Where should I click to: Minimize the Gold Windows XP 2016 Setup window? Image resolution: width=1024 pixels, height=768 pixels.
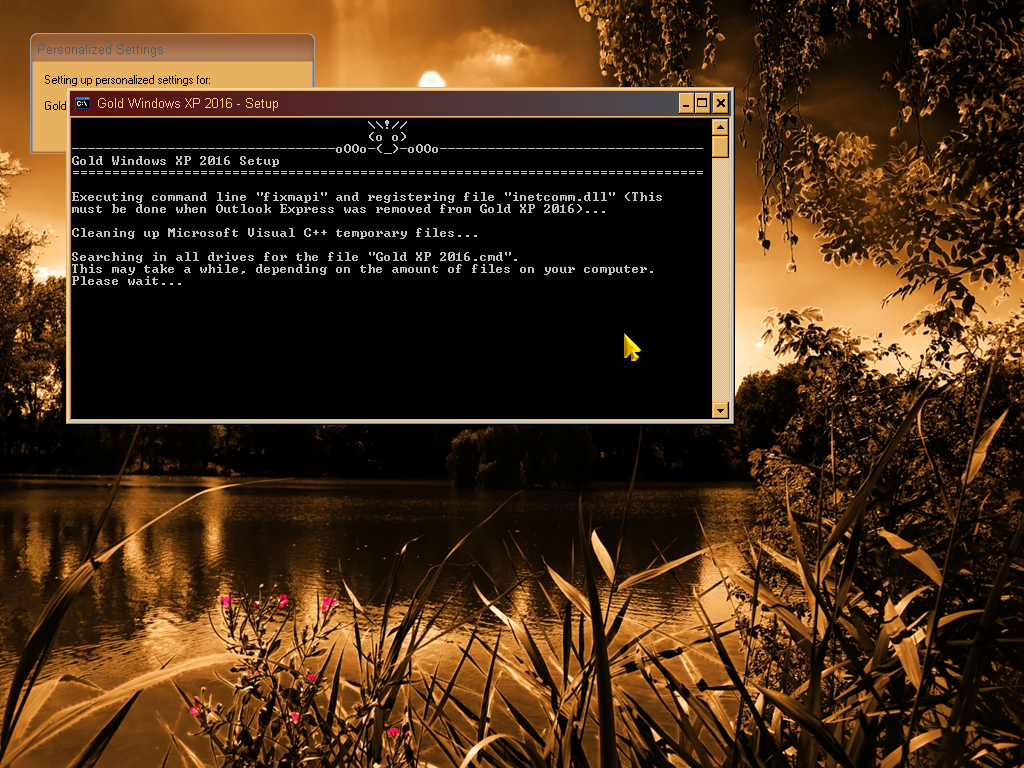[686, 103]
